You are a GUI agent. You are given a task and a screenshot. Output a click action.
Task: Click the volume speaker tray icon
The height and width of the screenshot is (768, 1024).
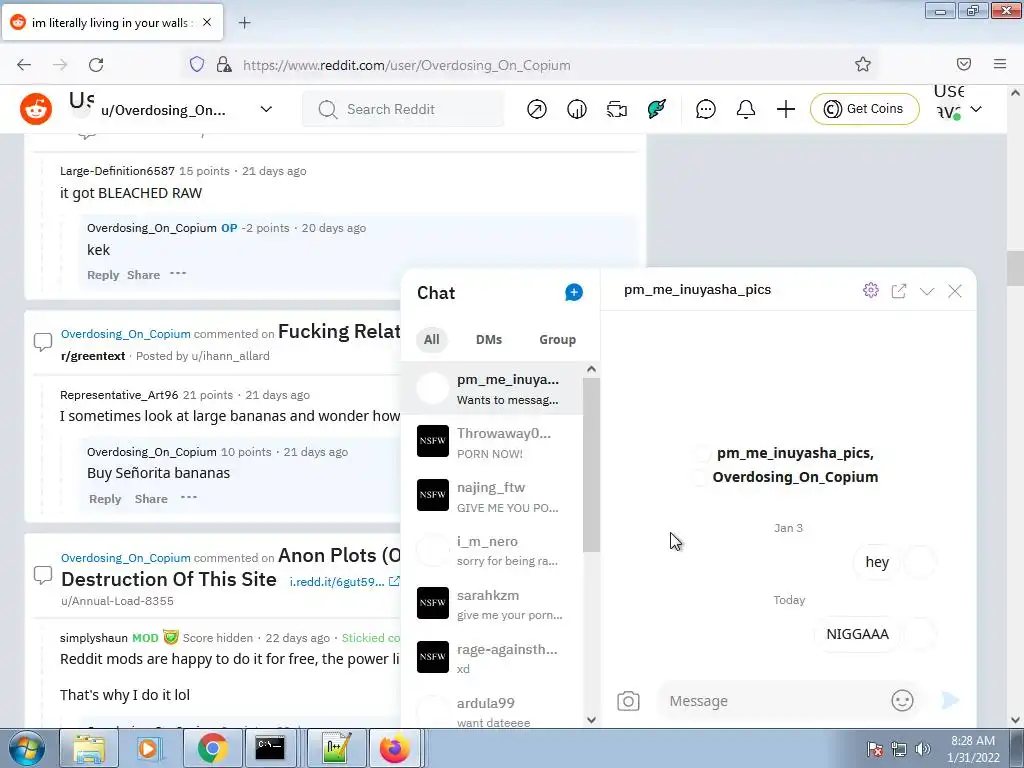923,749
